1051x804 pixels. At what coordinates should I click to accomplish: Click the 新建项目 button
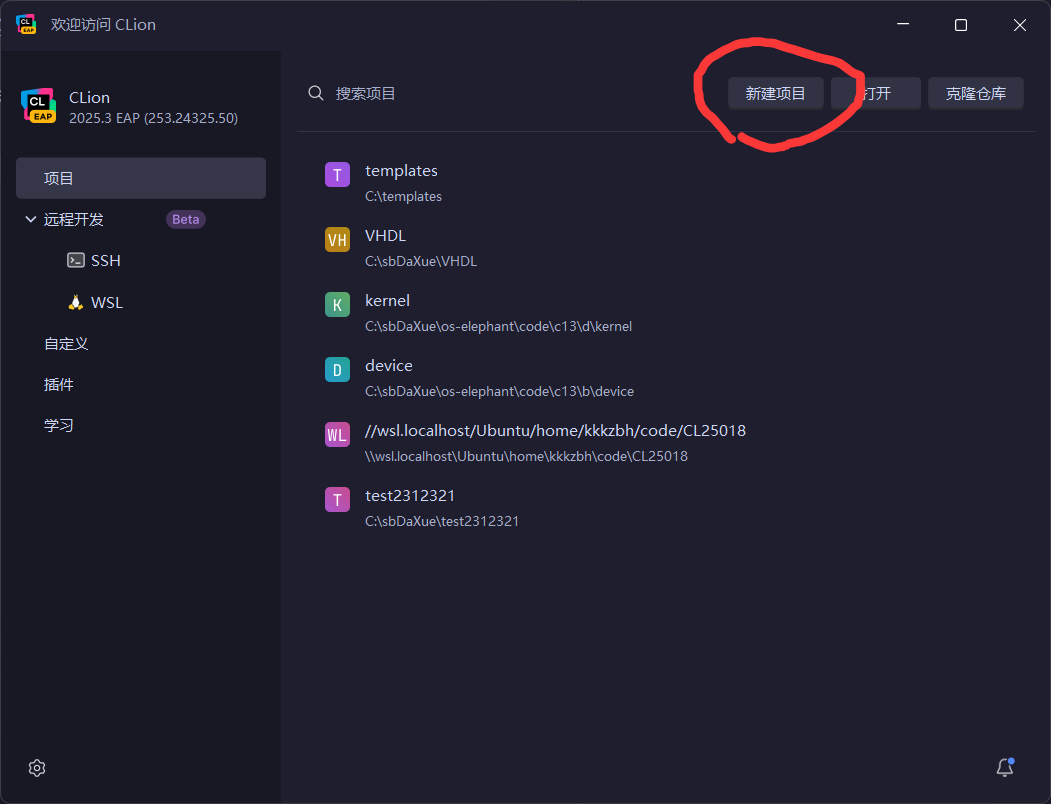[775, 93]
